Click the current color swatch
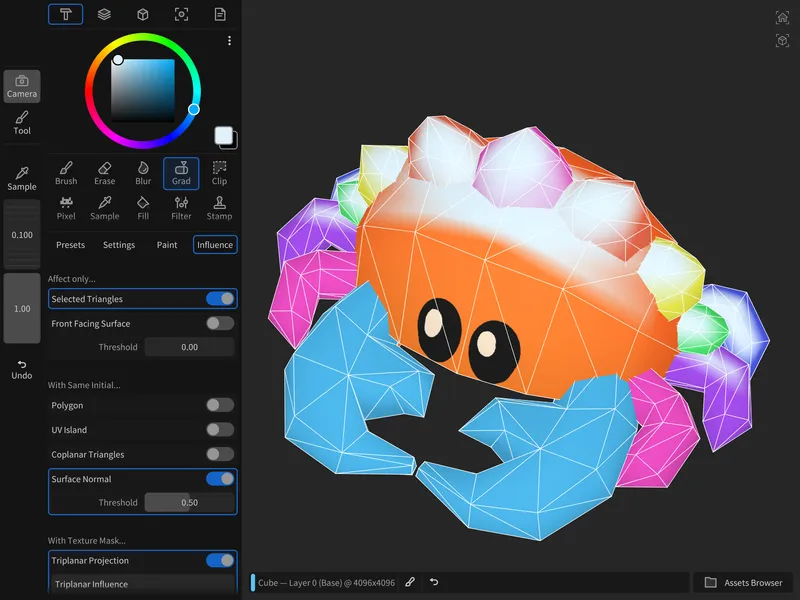The width and height of the screenshot is (800, 600). (224, 137)
